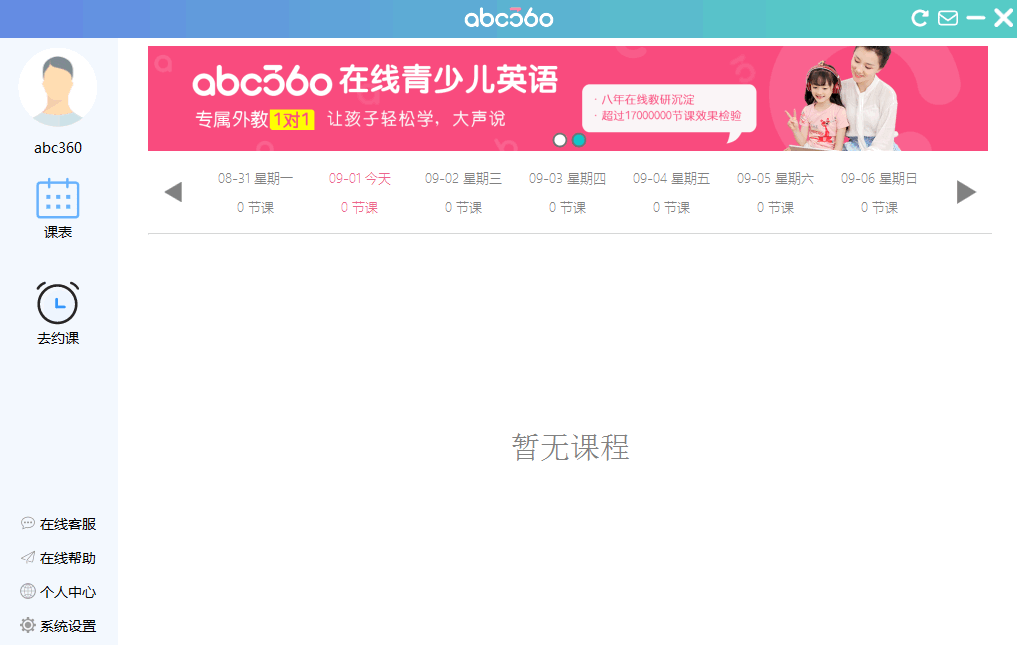Switch to 09-05 星期六 date tab
The height and width of the screenshot is (645, 1017).
point(775,193)
